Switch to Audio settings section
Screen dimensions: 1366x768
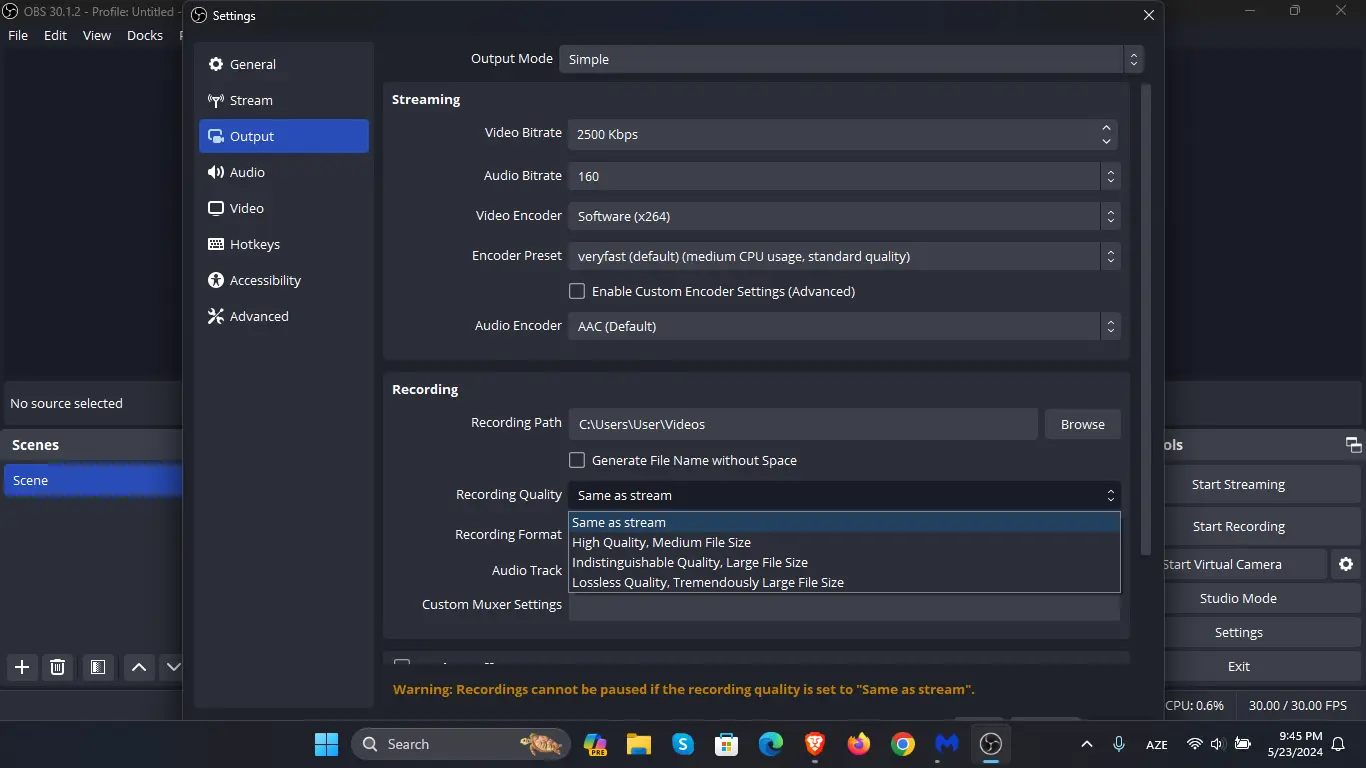tap(284, 172)
